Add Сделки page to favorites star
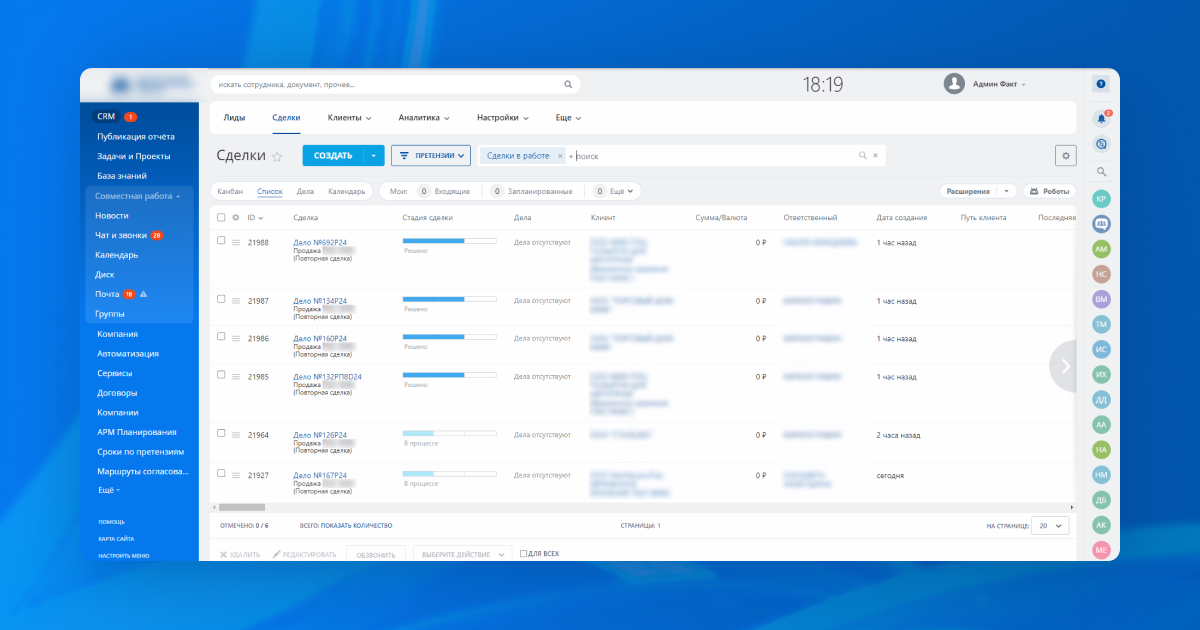 [277, 156]
